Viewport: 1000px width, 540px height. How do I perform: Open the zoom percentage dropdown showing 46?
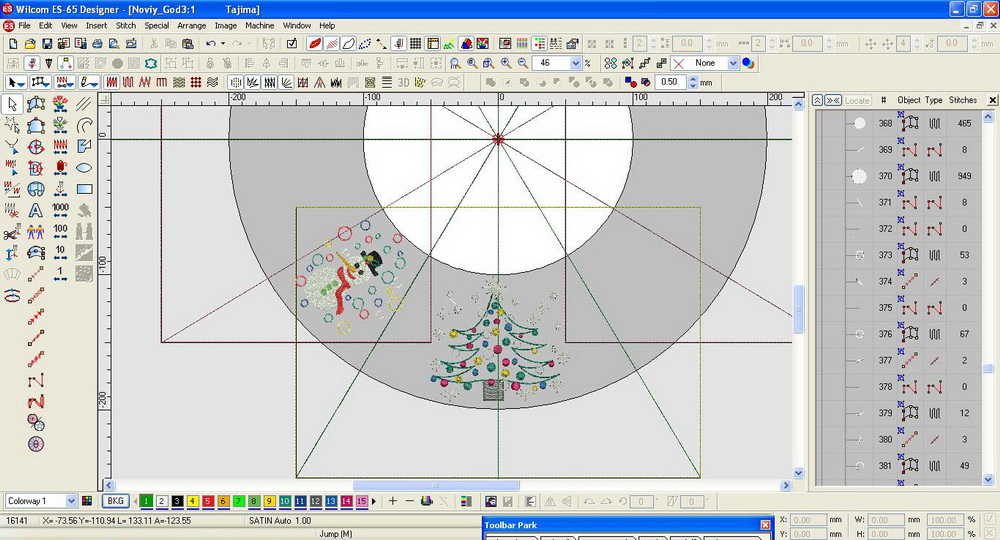point(575,63)
